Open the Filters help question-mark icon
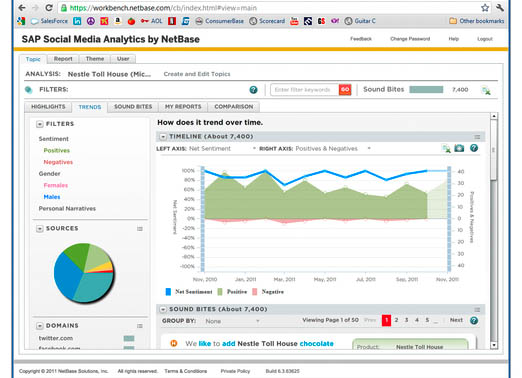522x378 pixels. pyautogui.click(x=253, y=90)
